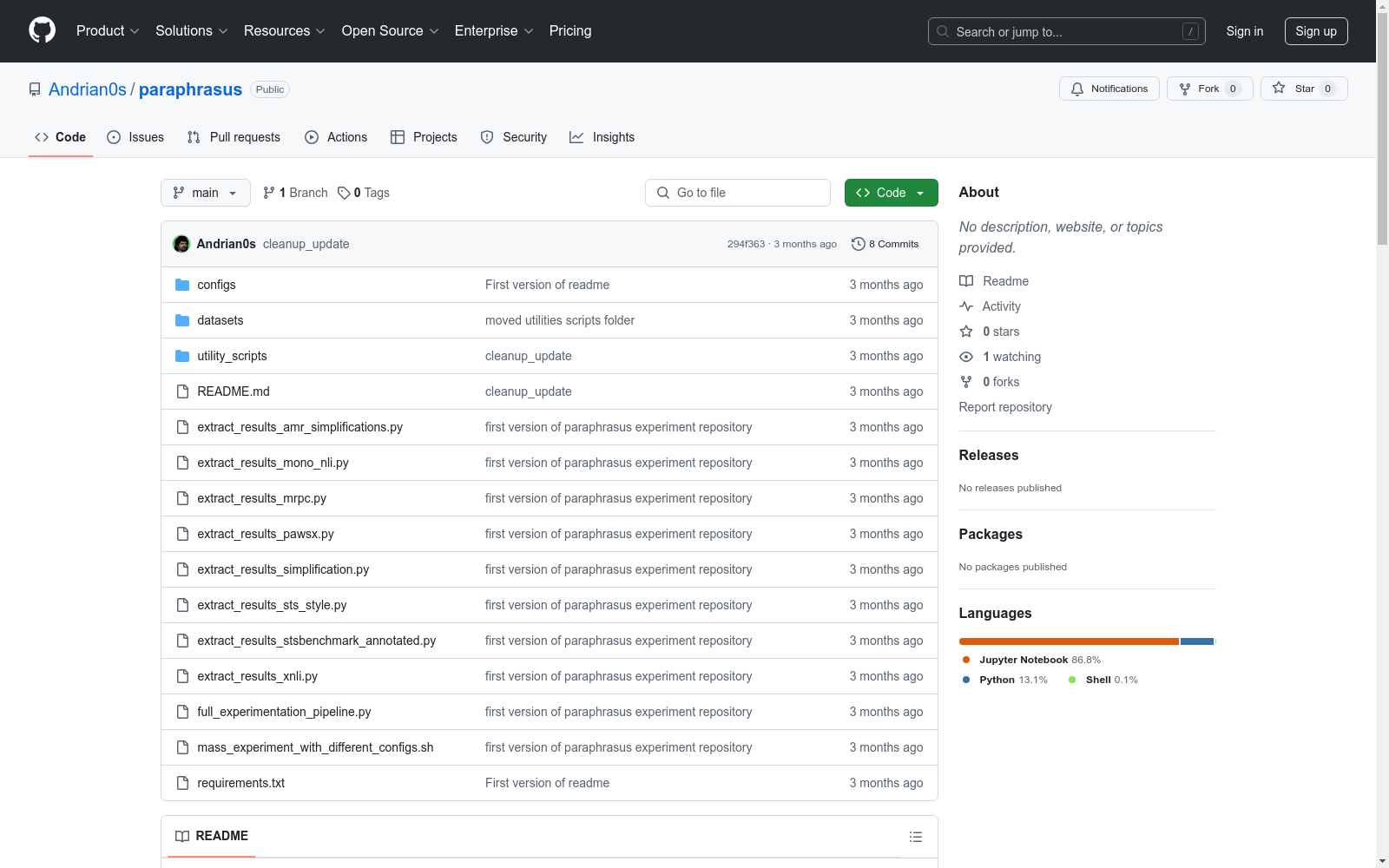Click the book icon next to Readme
This screenshot has width=1389, height=868.
966,281
